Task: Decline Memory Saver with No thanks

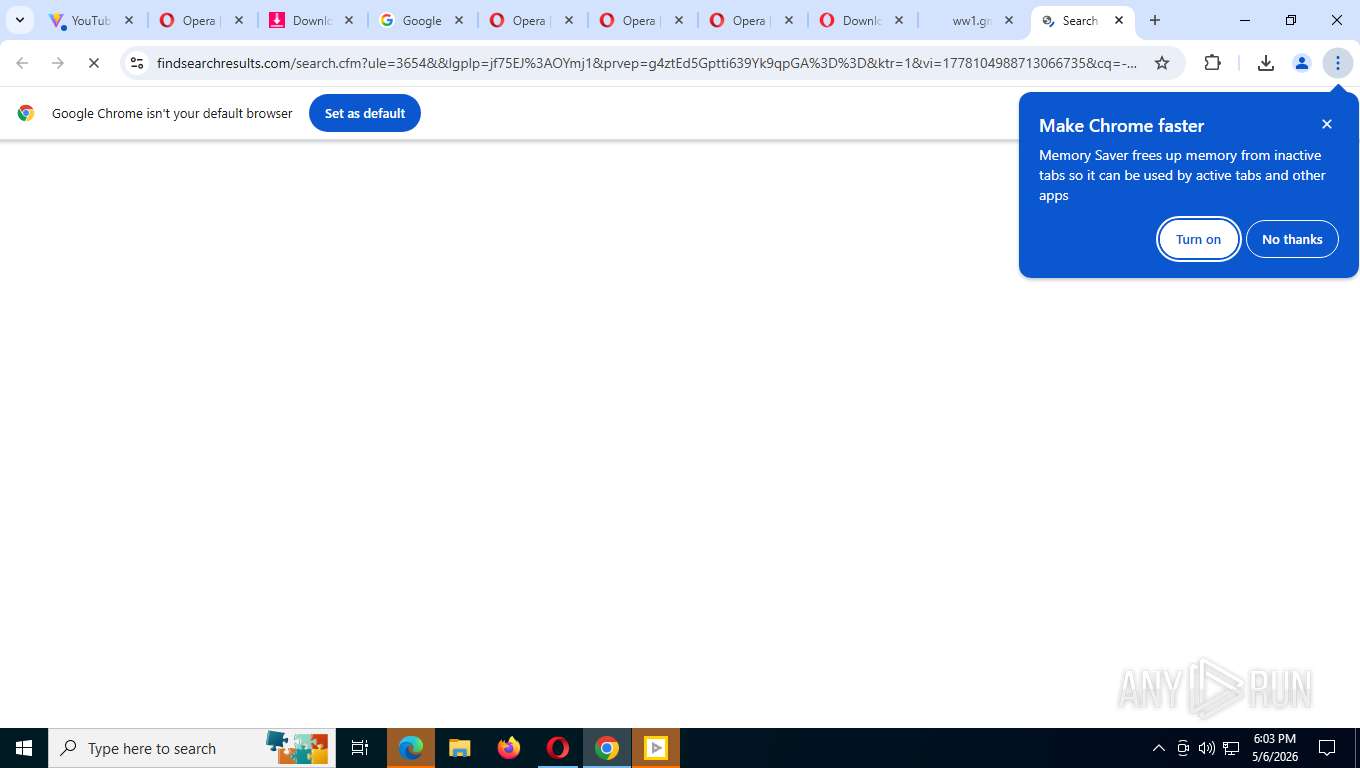Action: coord(1292,239)
